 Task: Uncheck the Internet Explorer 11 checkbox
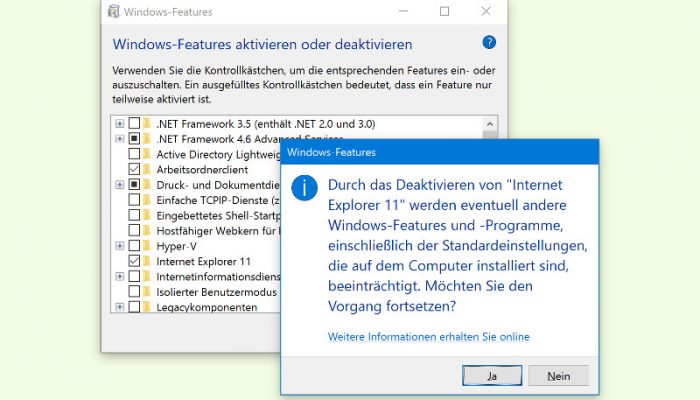(x=134, y=261)
